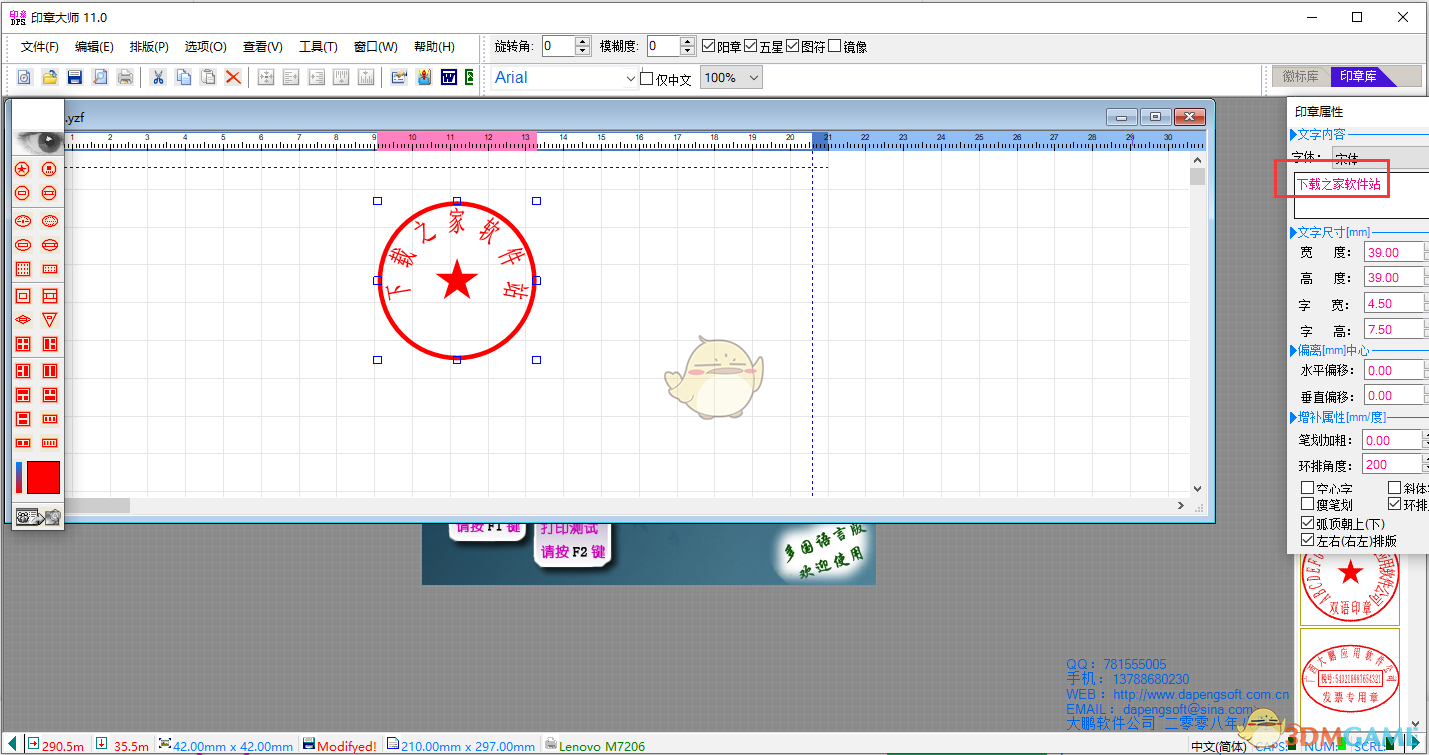This screenshot has width=1429, height=755.
Task: Click the large red color swatch
Action: click(43, 477)
